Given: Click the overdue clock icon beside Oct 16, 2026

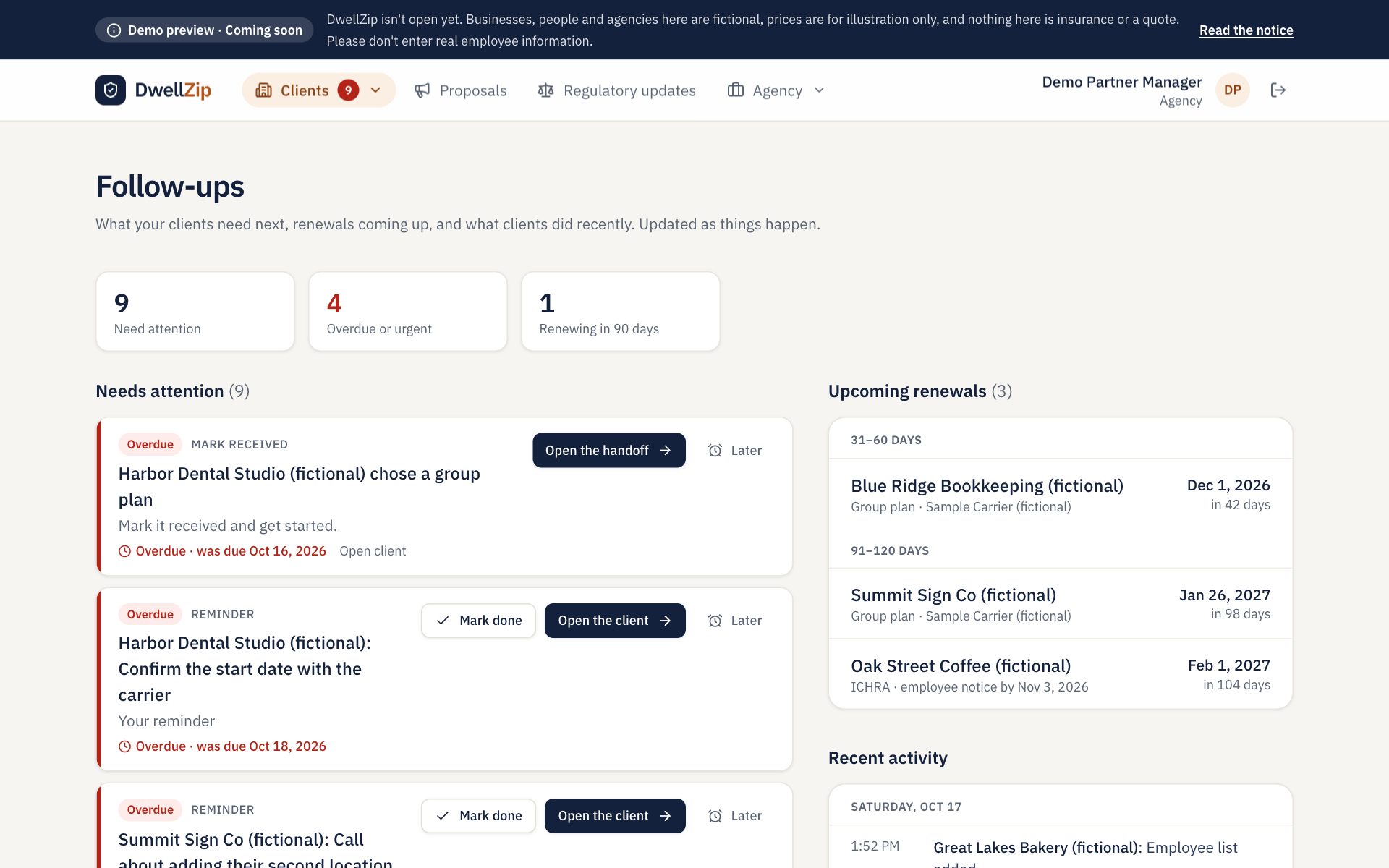Looking at the screenshot, I should point(124,551).
